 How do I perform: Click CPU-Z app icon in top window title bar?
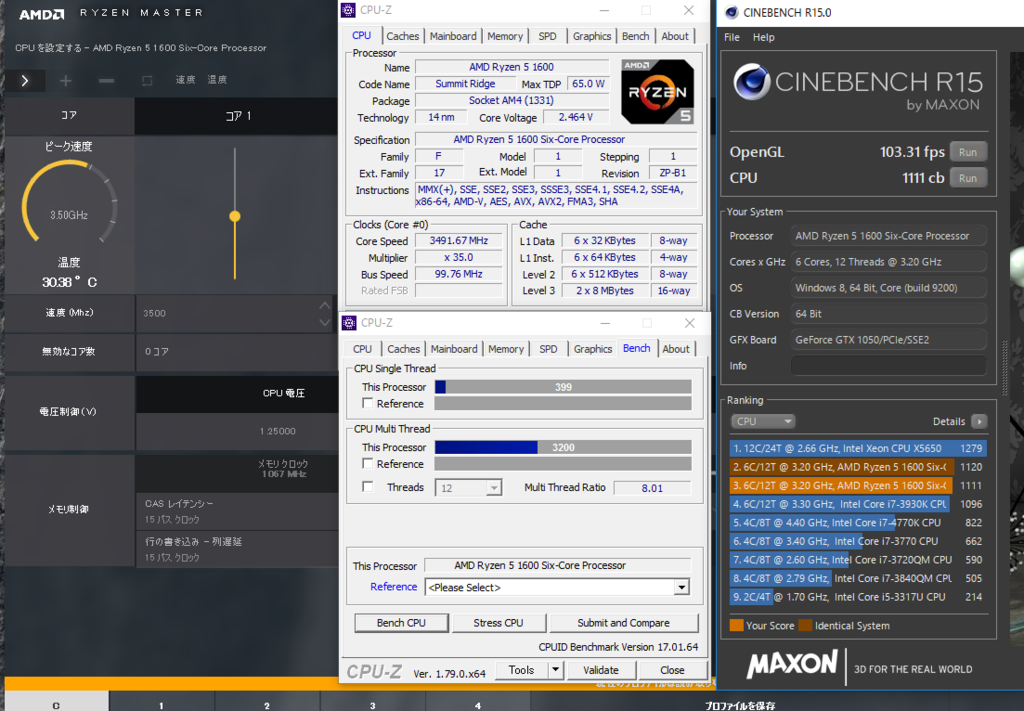[x=349, y=10]
